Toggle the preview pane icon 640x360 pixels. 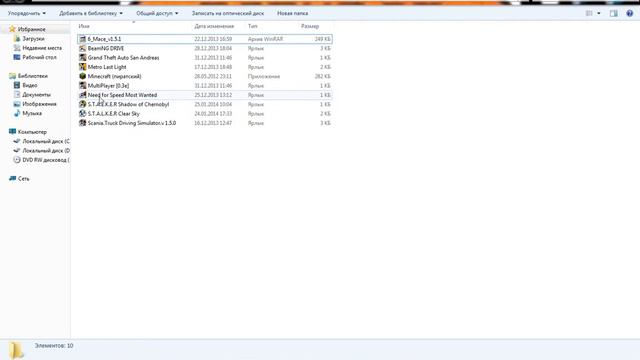click(613, 13)
